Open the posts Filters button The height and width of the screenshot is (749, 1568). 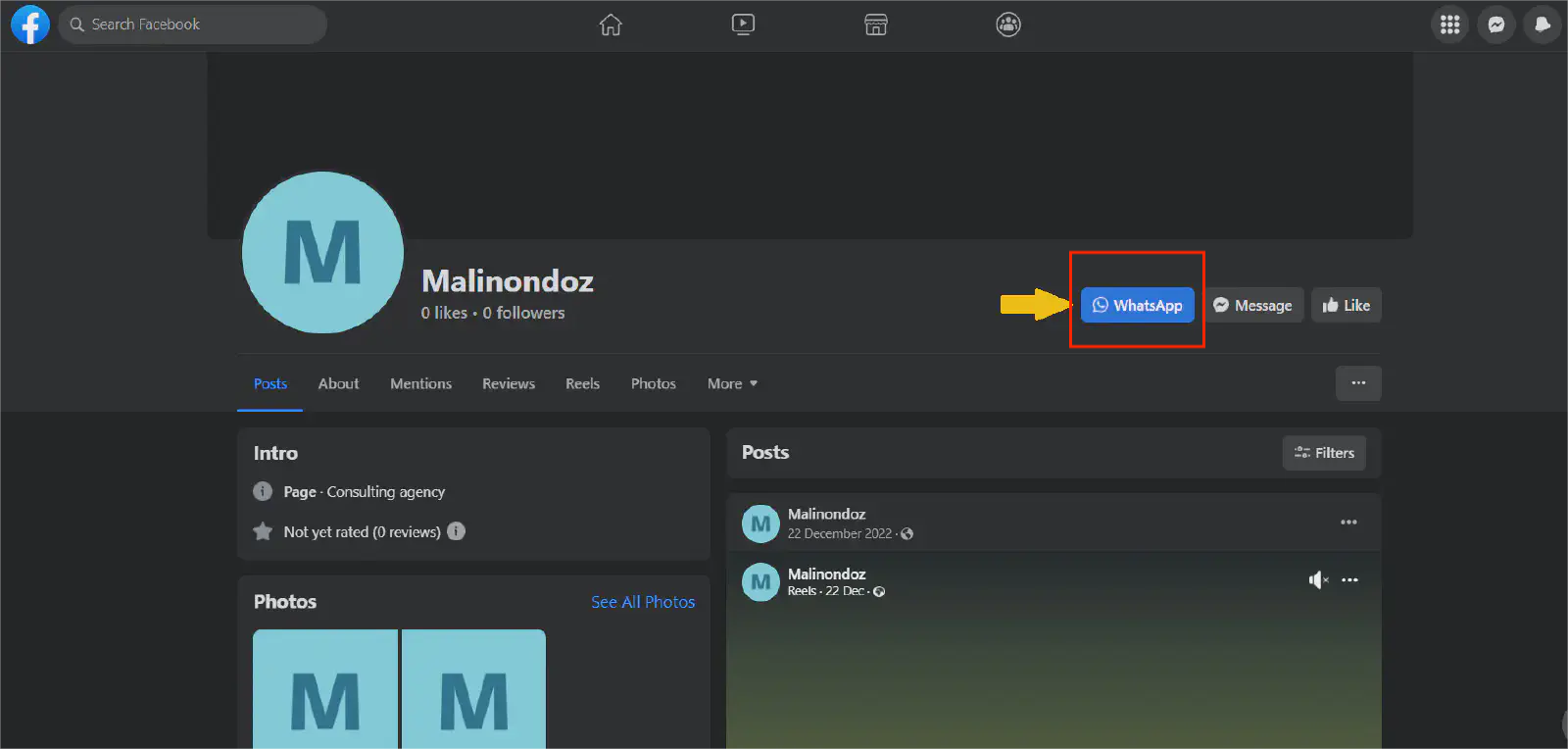[1324, 453]
